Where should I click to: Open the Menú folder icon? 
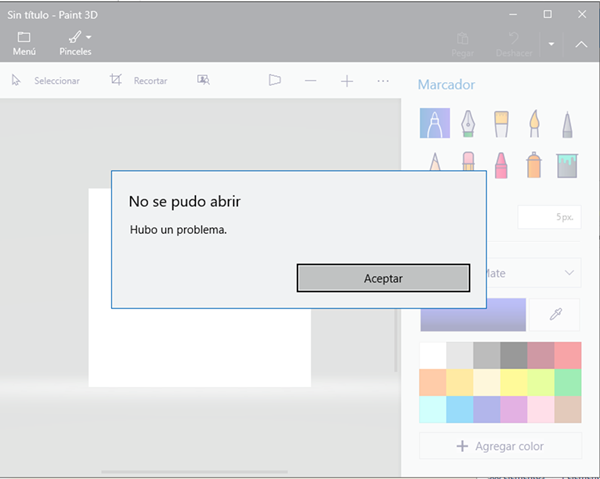(x=24, y=42)
